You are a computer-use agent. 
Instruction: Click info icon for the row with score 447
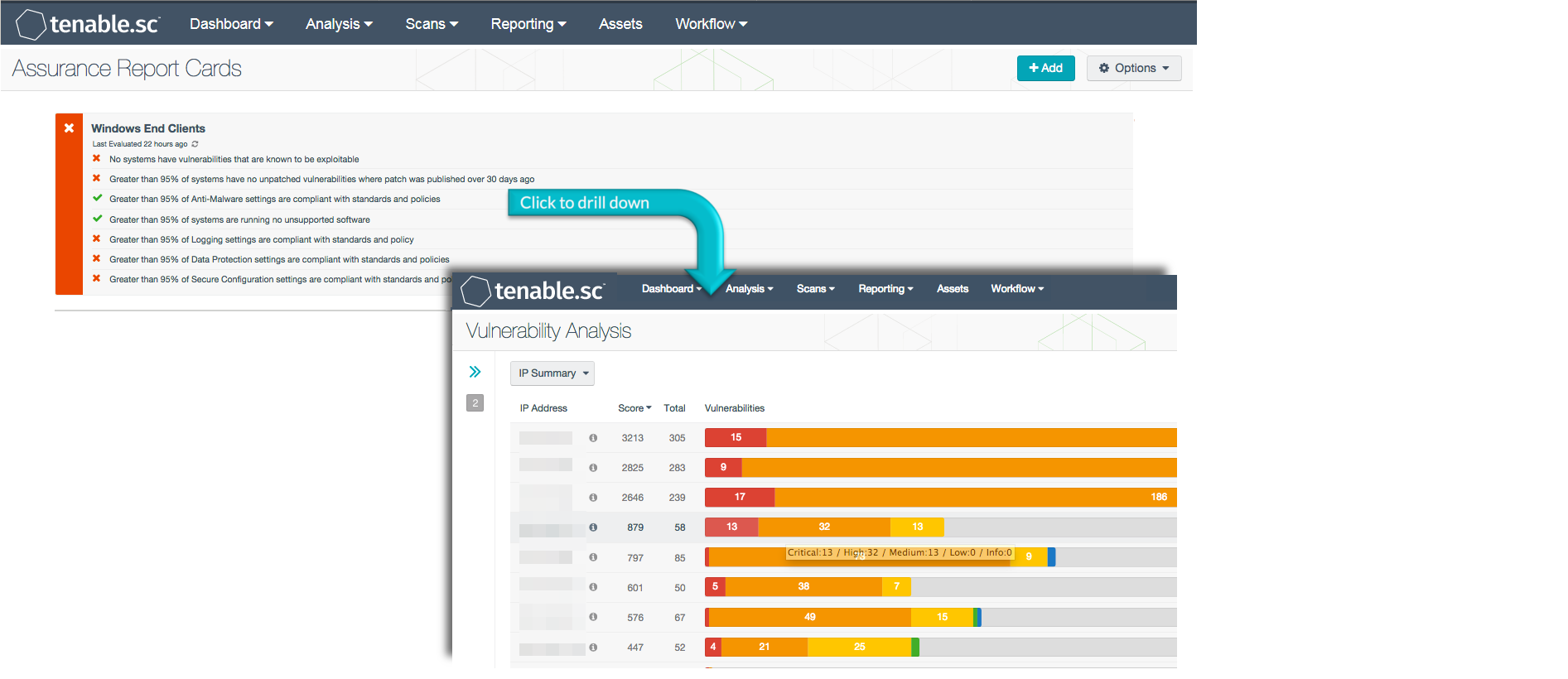click(593, 648)
